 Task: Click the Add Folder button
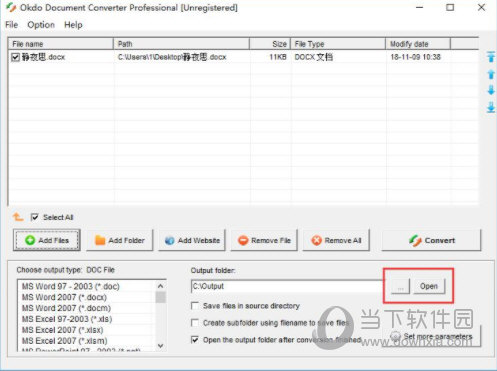120,240
